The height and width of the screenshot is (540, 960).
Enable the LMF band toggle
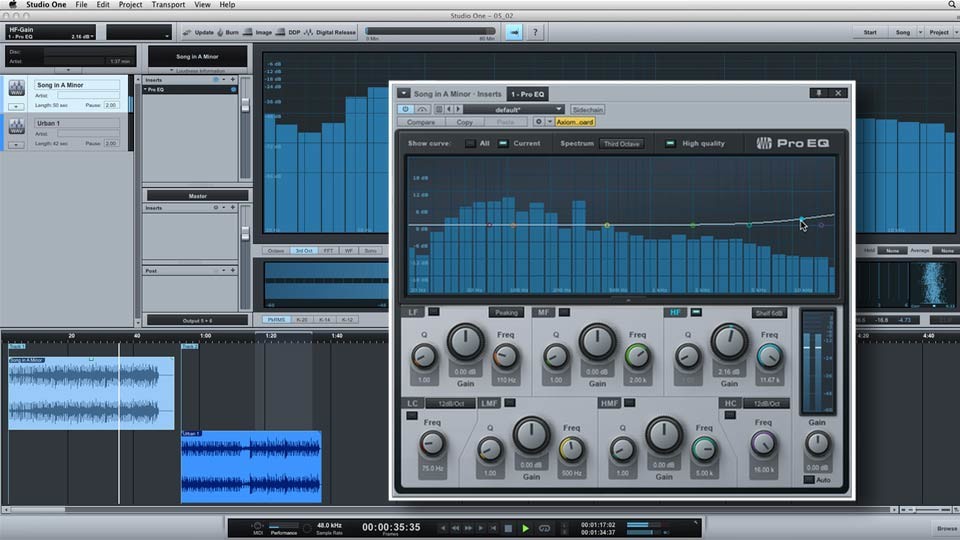(x=509, y=402)
